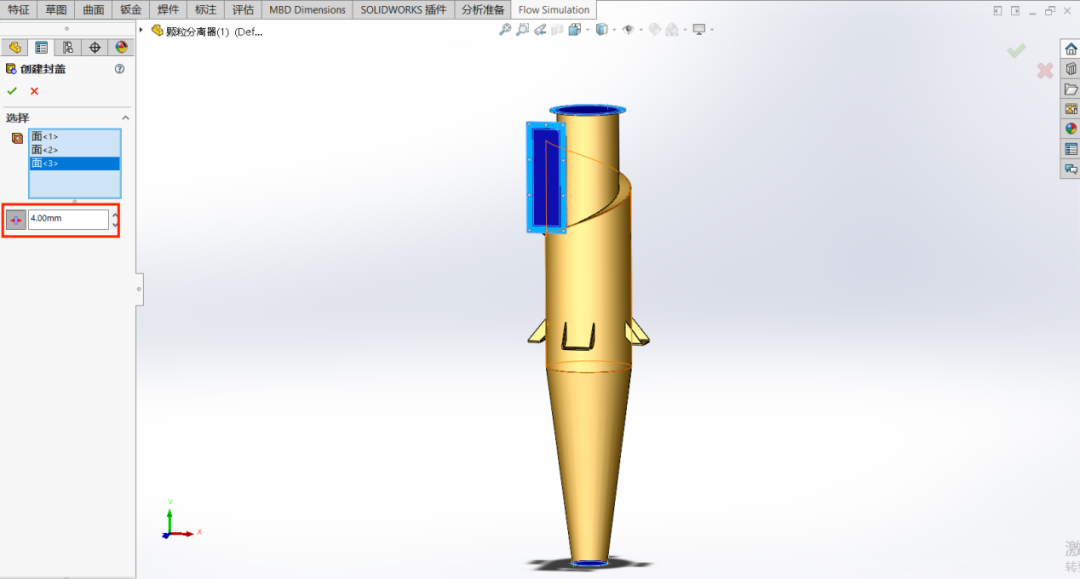The height and width of the screenshot is (579, 1080).
Task: Open View Palette in task pane
Action: click(1070, 109)
